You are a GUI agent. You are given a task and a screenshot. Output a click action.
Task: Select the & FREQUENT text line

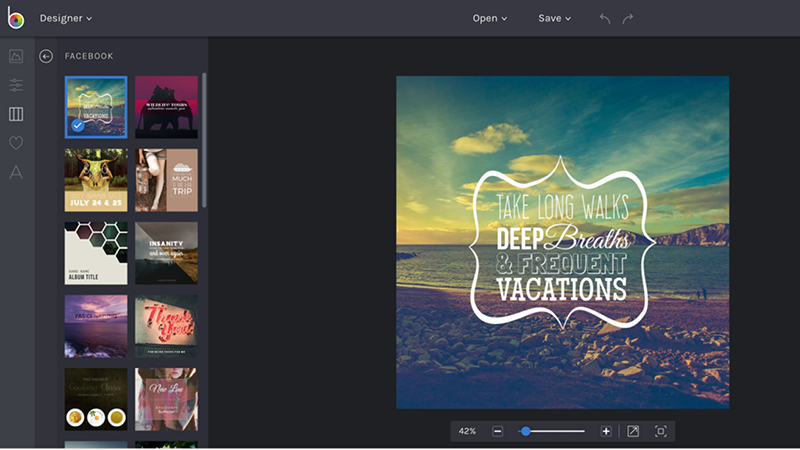pos(561,264)
